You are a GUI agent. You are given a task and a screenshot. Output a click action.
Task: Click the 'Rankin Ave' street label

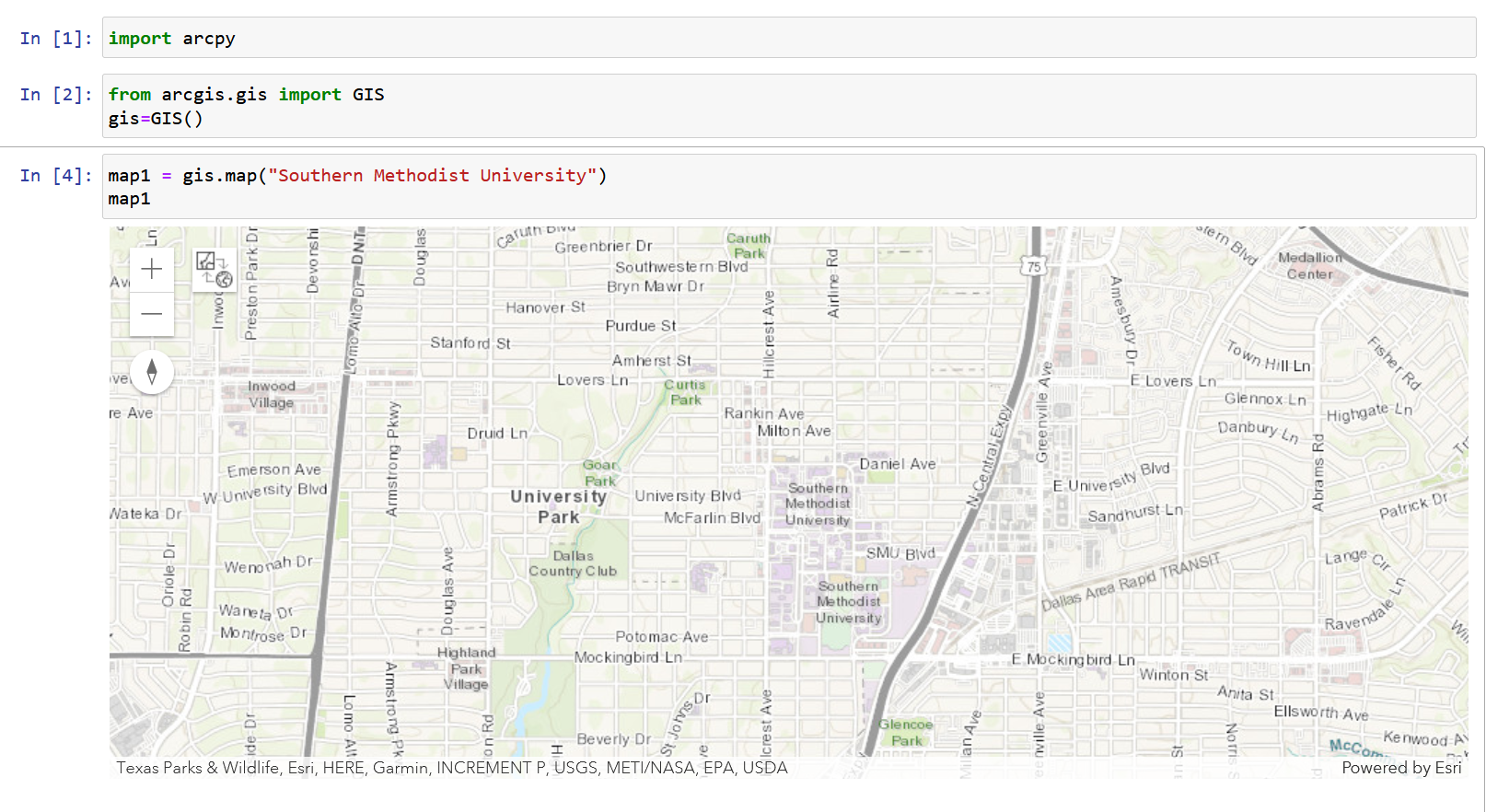[764, 413]
